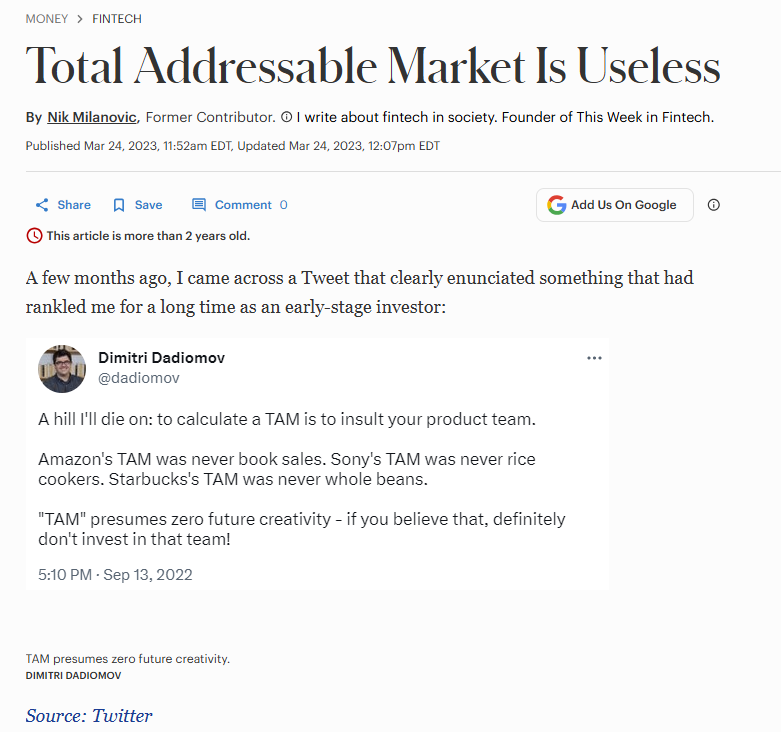Click the red clock article-age icon
Image resolution: width=781 pixels, height=732 pixels.
tap(34, 236)
